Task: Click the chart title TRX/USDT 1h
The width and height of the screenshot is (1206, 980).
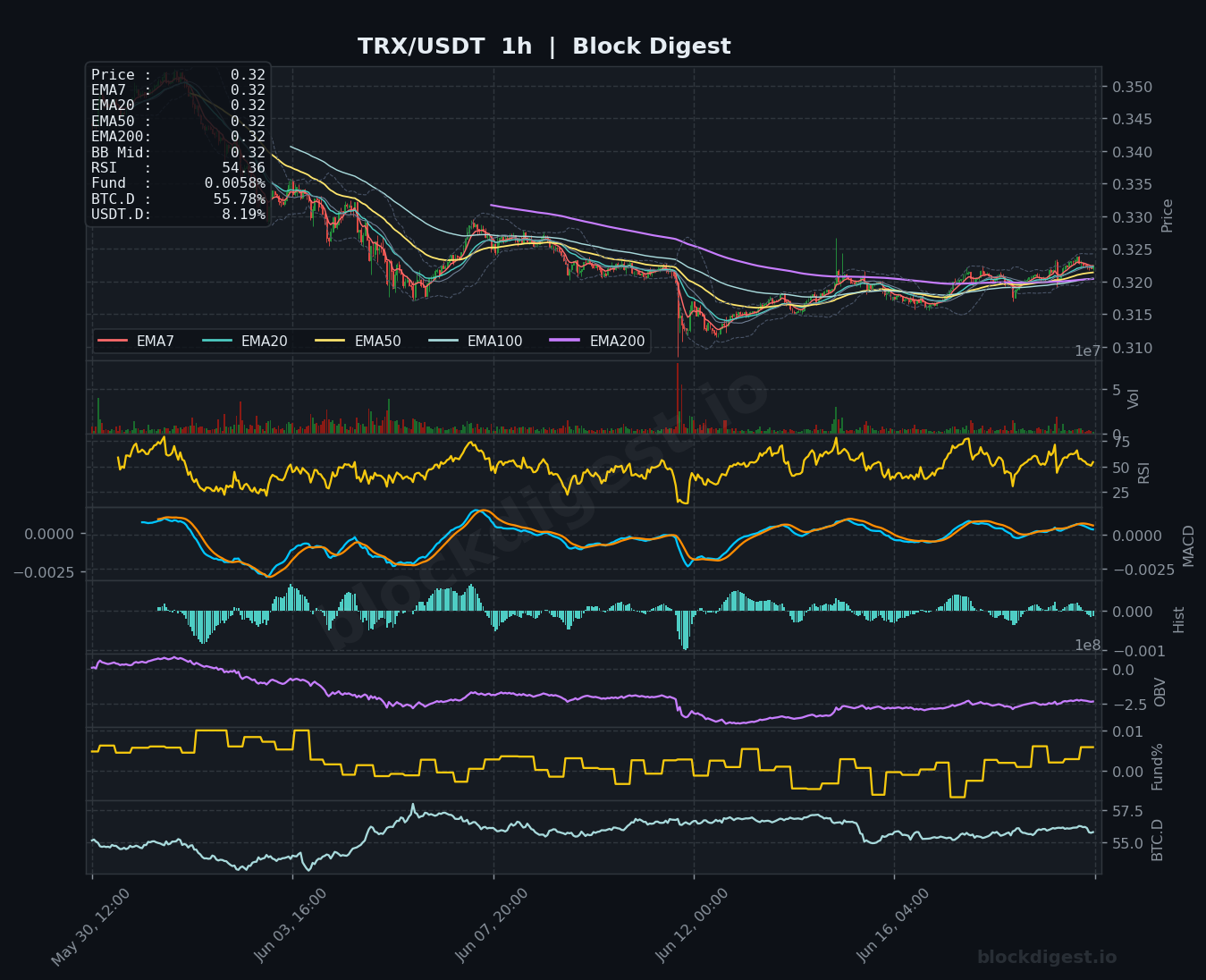Action: [x=444, y=46]
